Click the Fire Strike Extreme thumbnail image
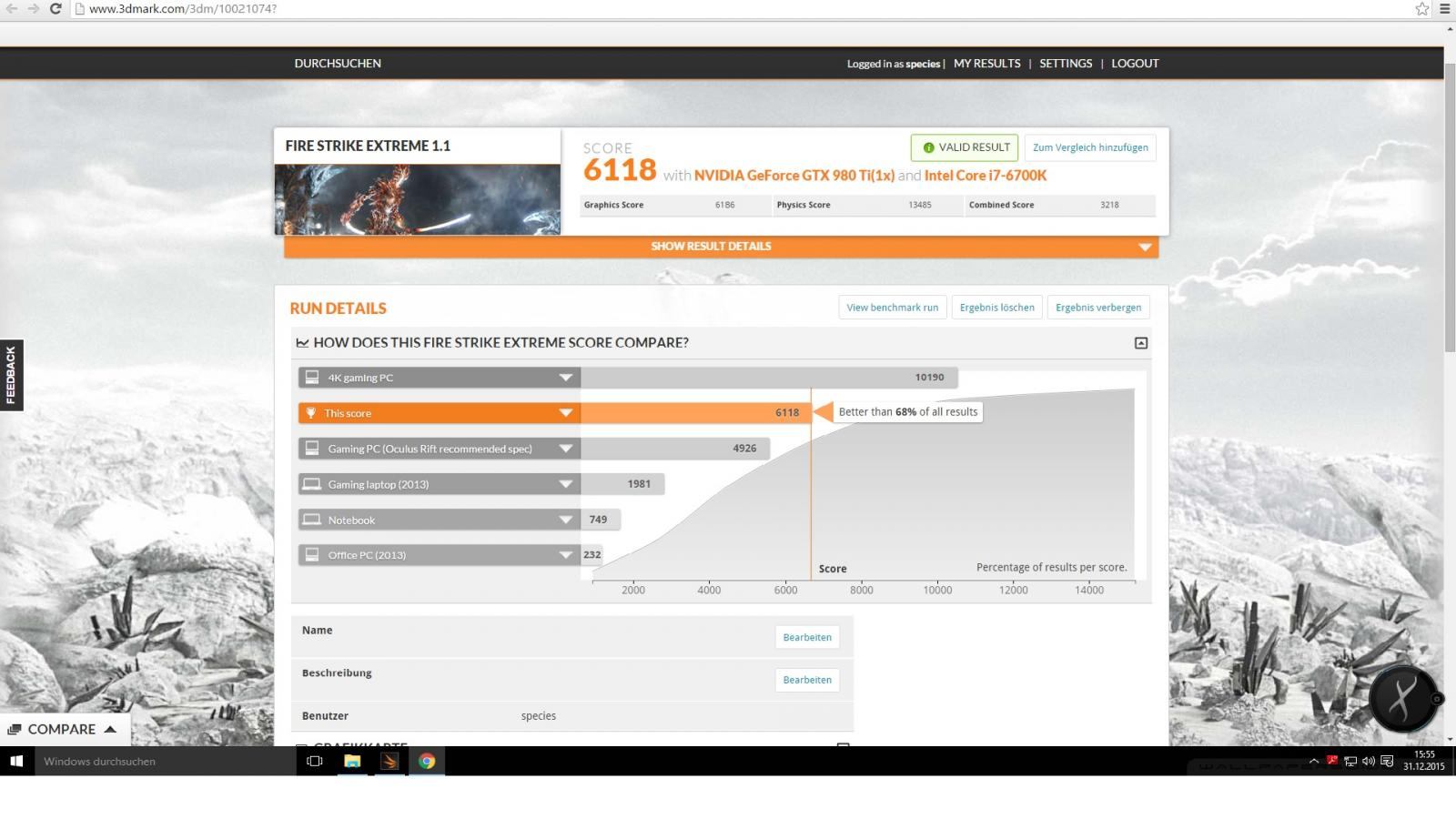This screenshot has width=1456, height=819. (418, 199)
